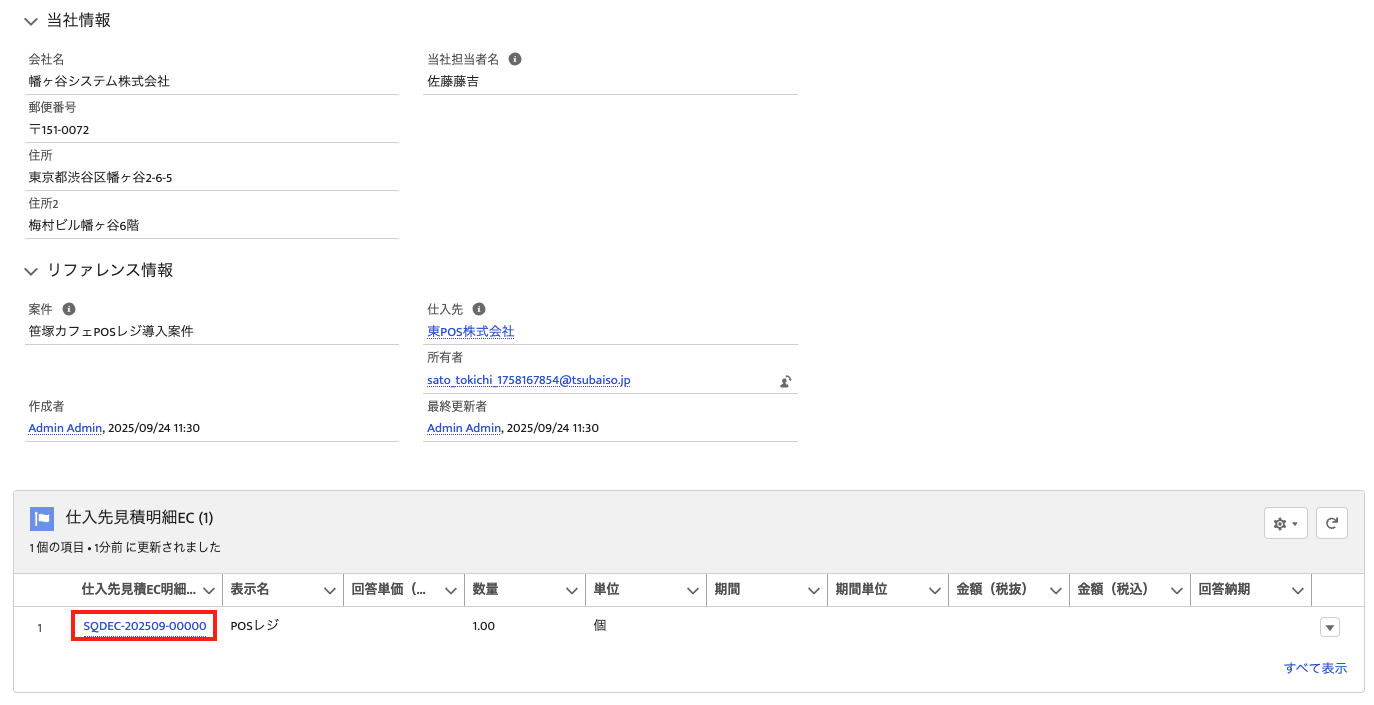This screenshot has width=1374, height=705.
Task: Open 期間単位 column header menu
Action: tap(935, 591)
